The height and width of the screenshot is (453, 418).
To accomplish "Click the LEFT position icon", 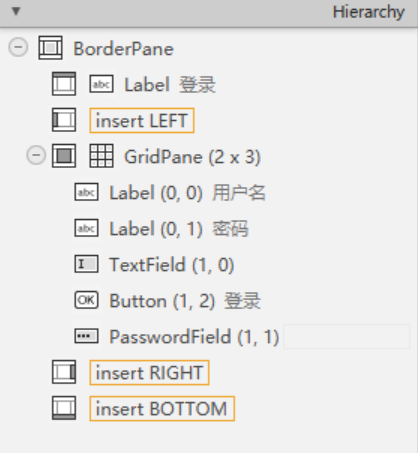I will click(x=64, y=120).
